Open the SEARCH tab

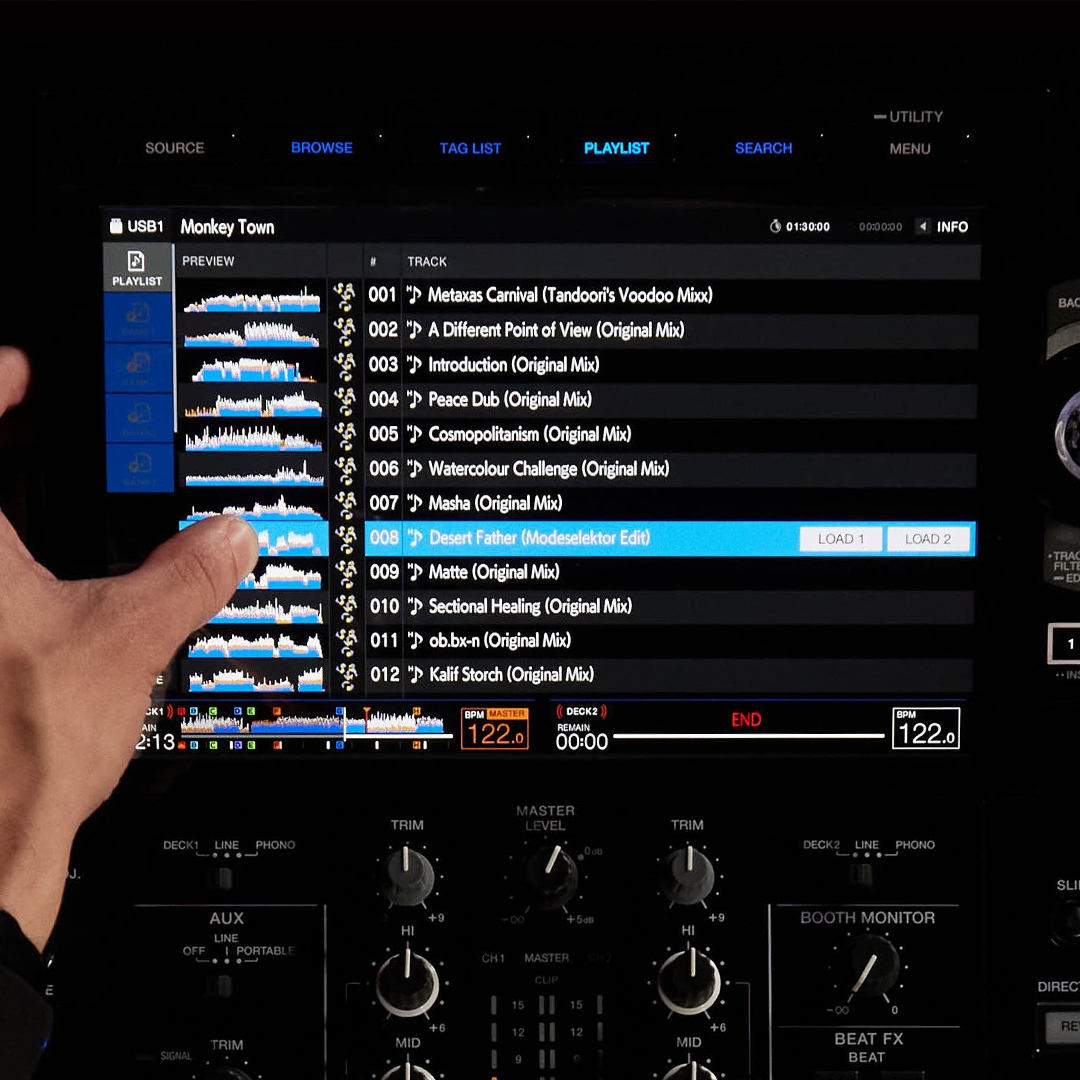click(x=763, y=148)
